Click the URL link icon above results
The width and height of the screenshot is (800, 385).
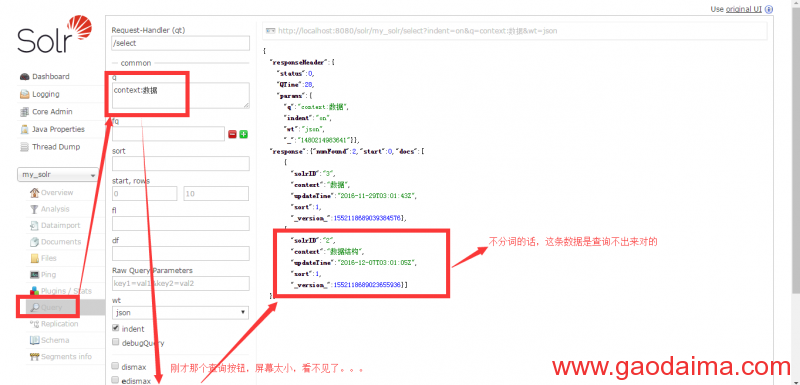point(270,31)
